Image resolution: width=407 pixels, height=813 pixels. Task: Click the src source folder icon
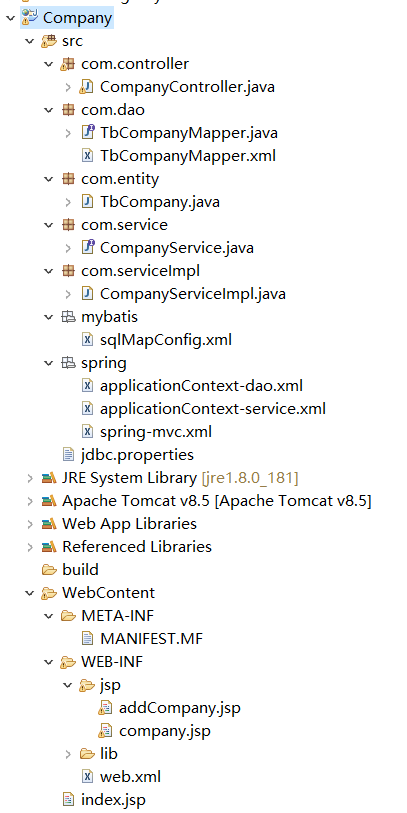[x=49, y=40]
